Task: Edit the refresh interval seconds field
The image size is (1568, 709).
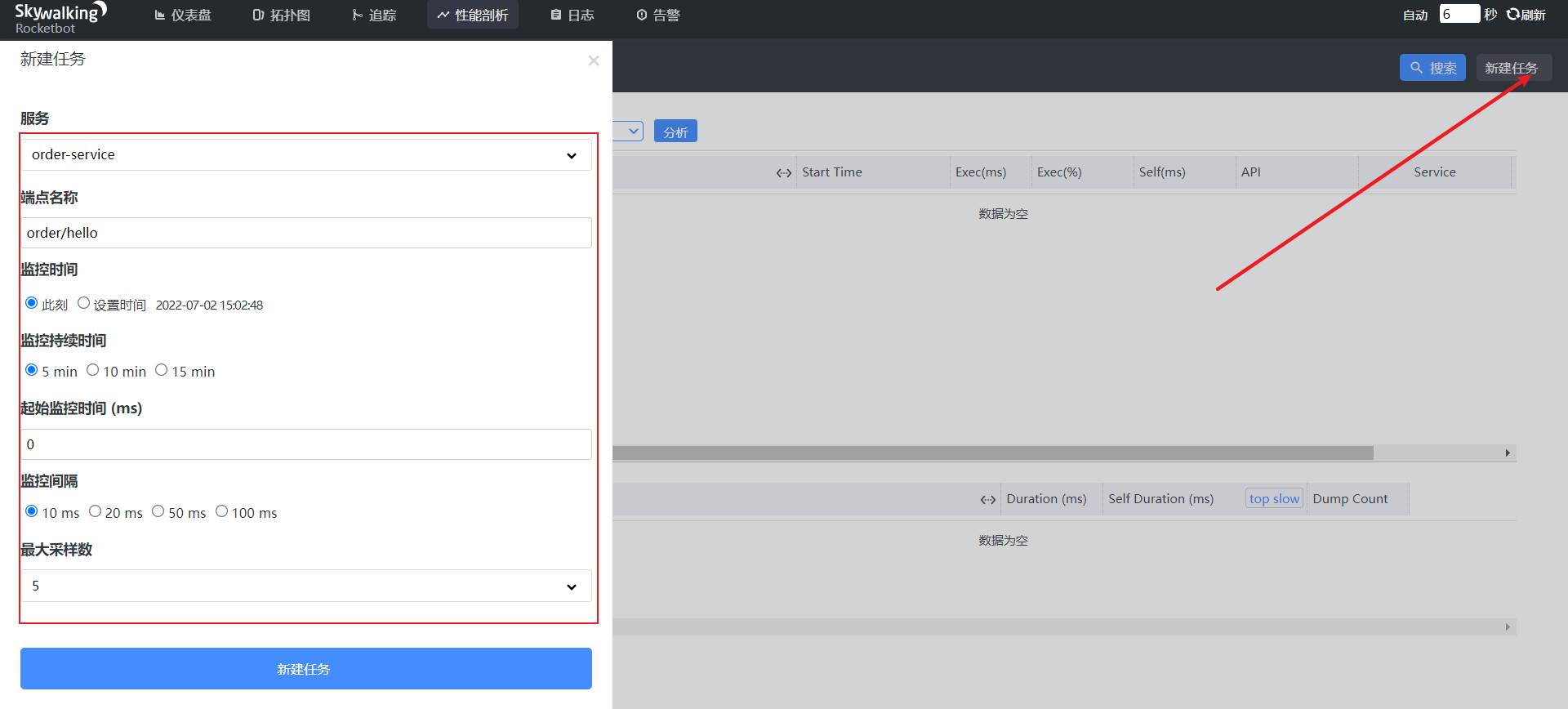Action: pyautogui.click(x=1459, y=14)
